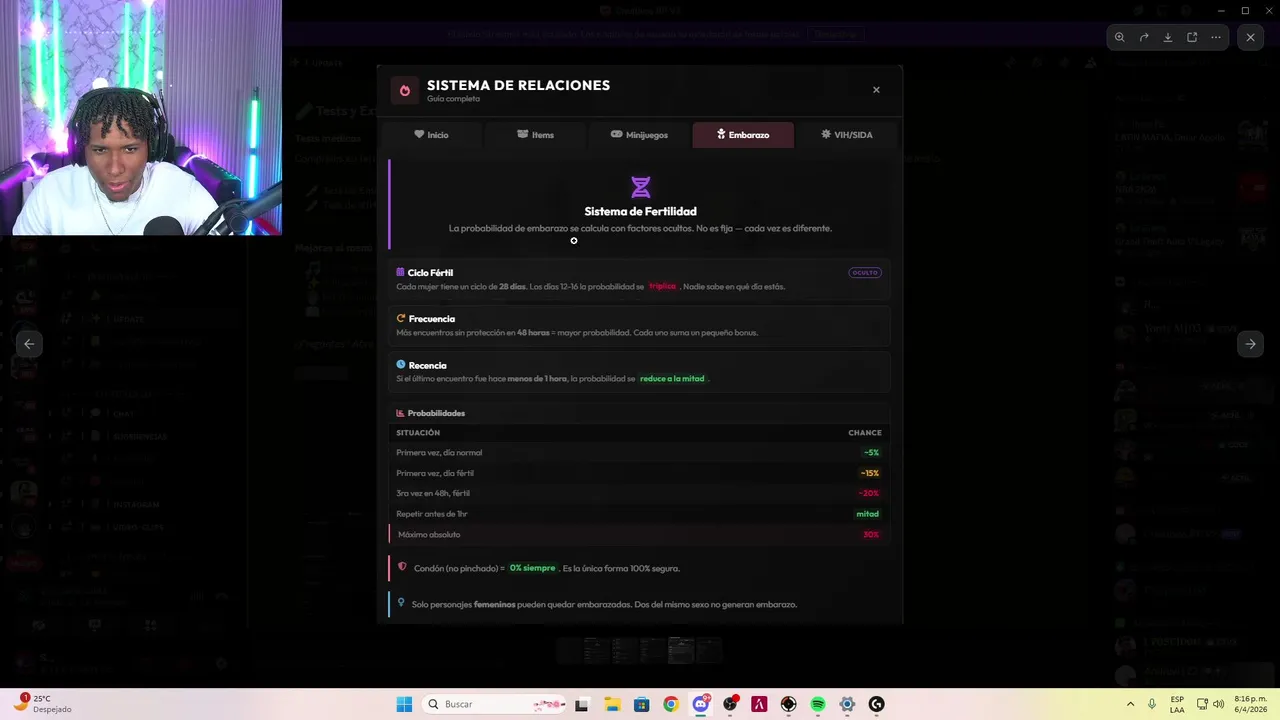
Task: Select the fifth thumbnail in the bottom strip
Action: 680,650
